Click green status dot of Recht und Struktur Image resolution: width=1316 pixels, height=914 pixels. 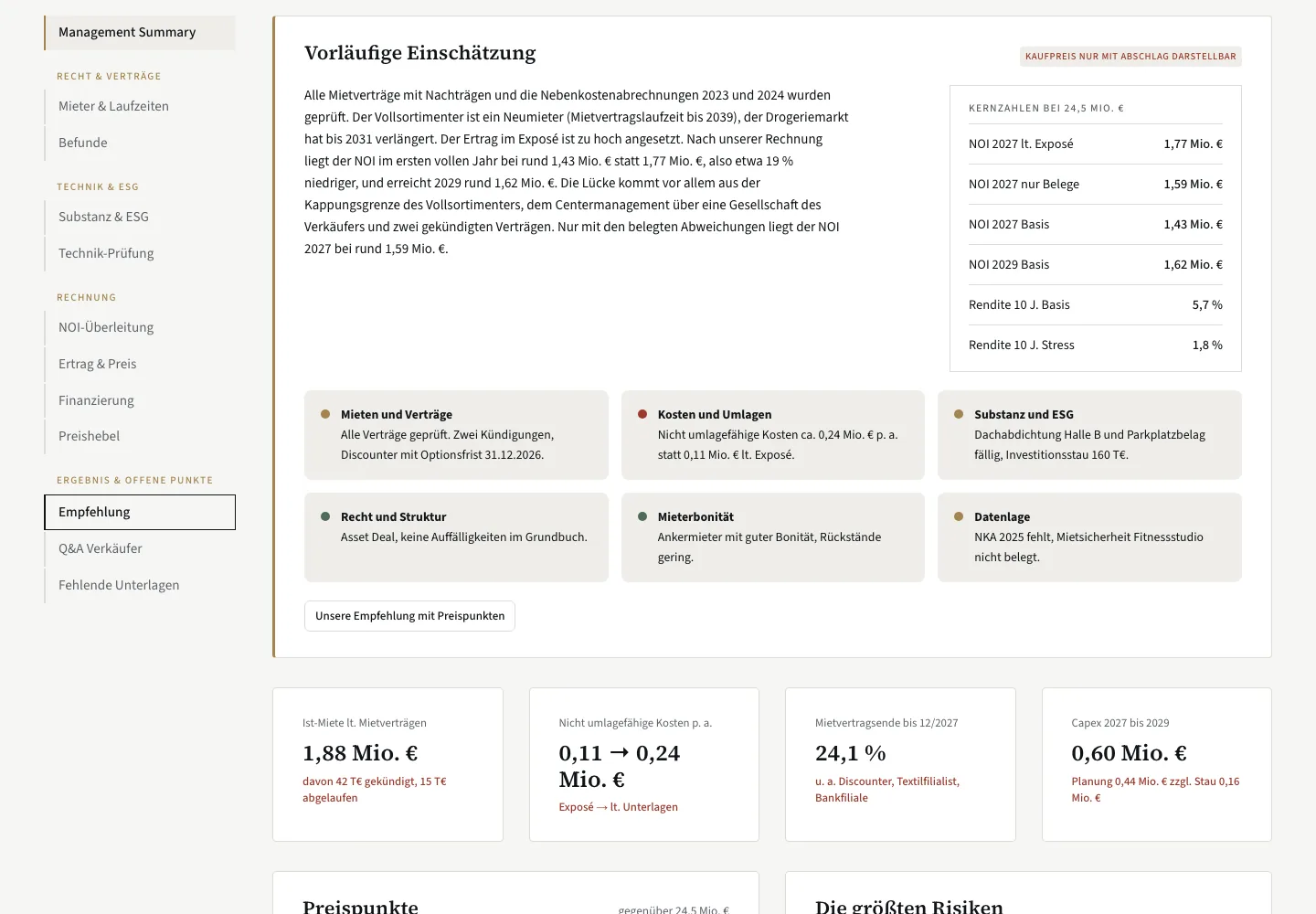325,516
